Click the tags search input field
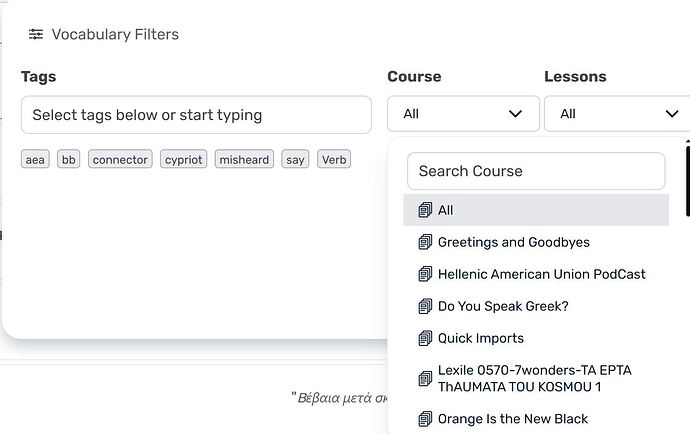 [x=196, y=115]
